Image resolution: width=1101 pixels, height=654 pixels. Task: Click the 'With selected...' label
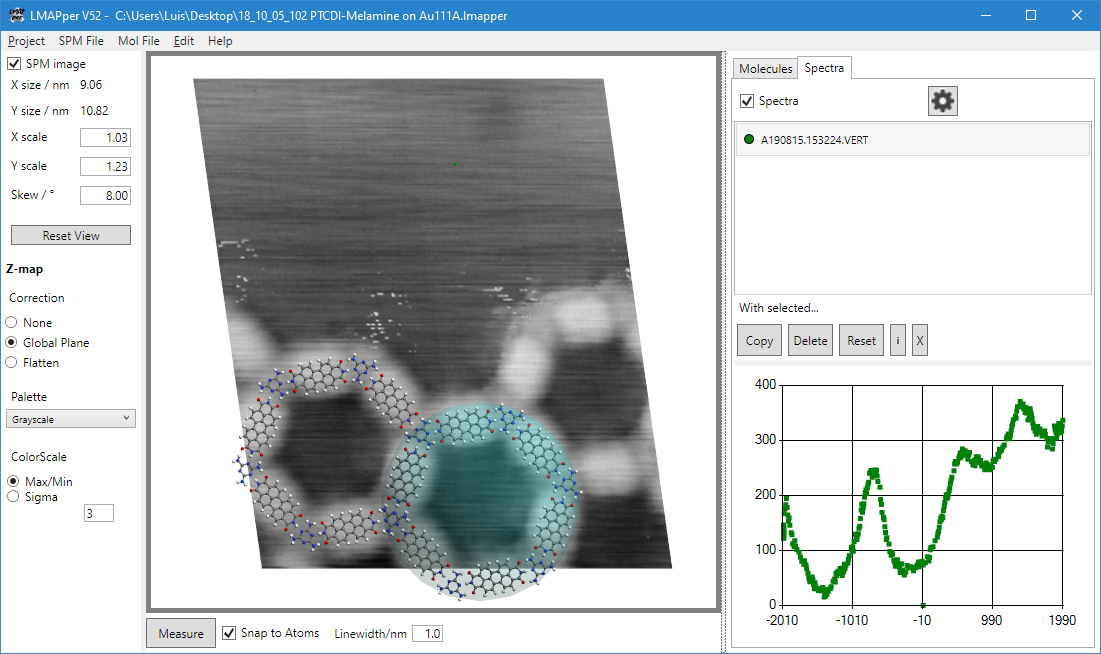(x=779, y=308)
